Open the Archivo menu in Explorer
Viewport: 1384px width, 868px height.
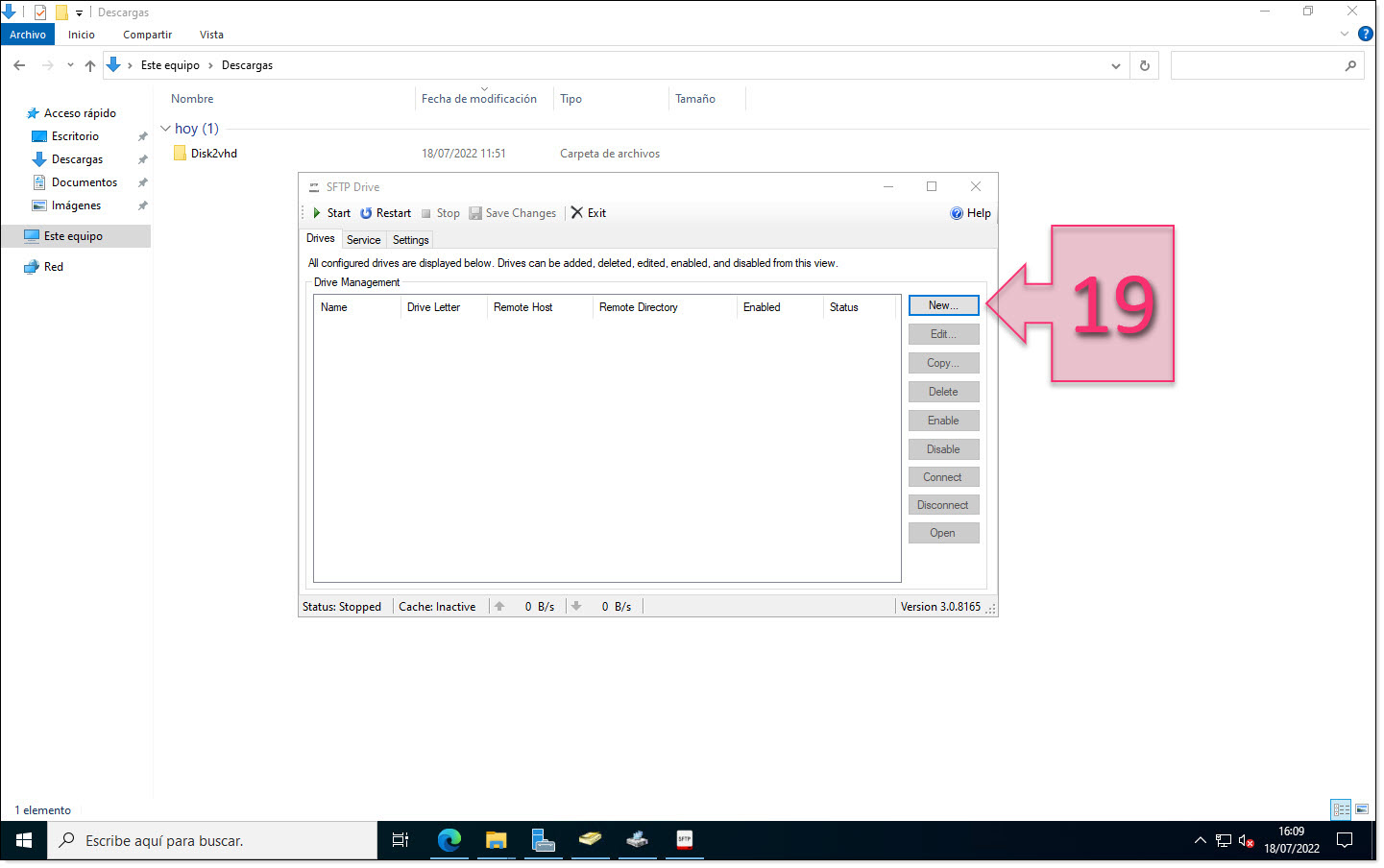[28, 35]
